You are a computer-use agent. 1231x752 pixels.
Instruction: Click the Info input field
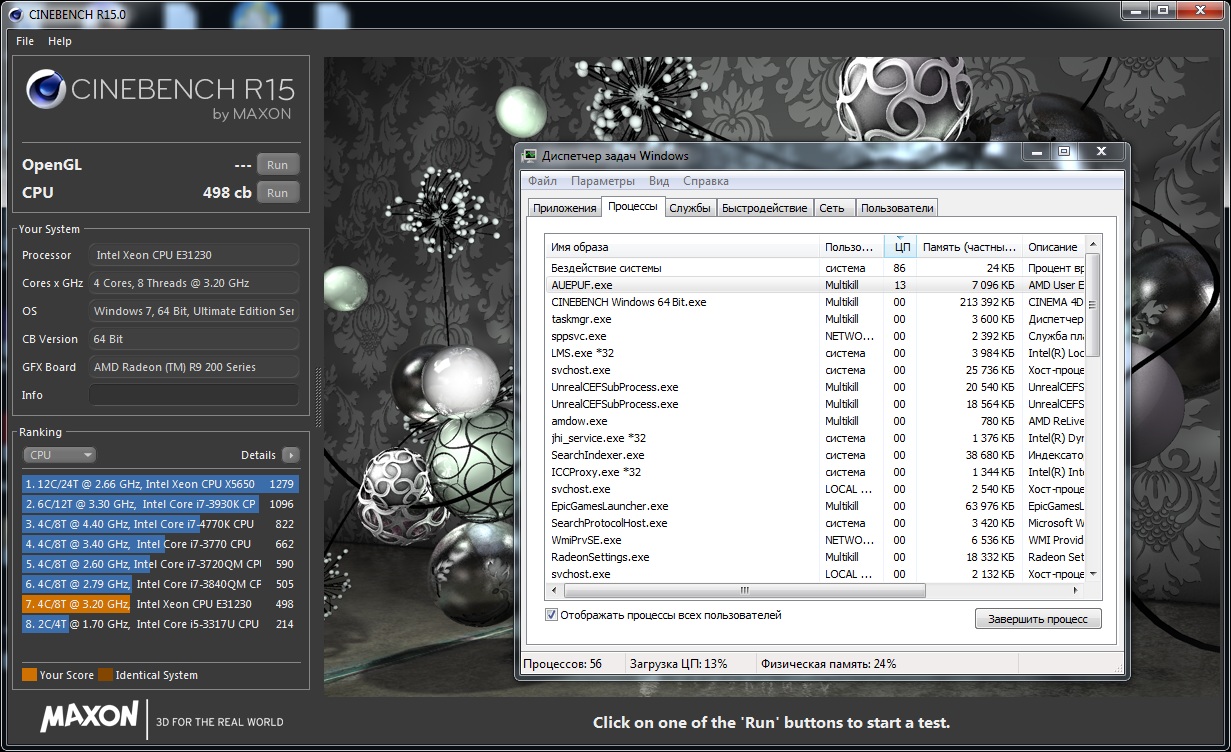click(194, 395)
